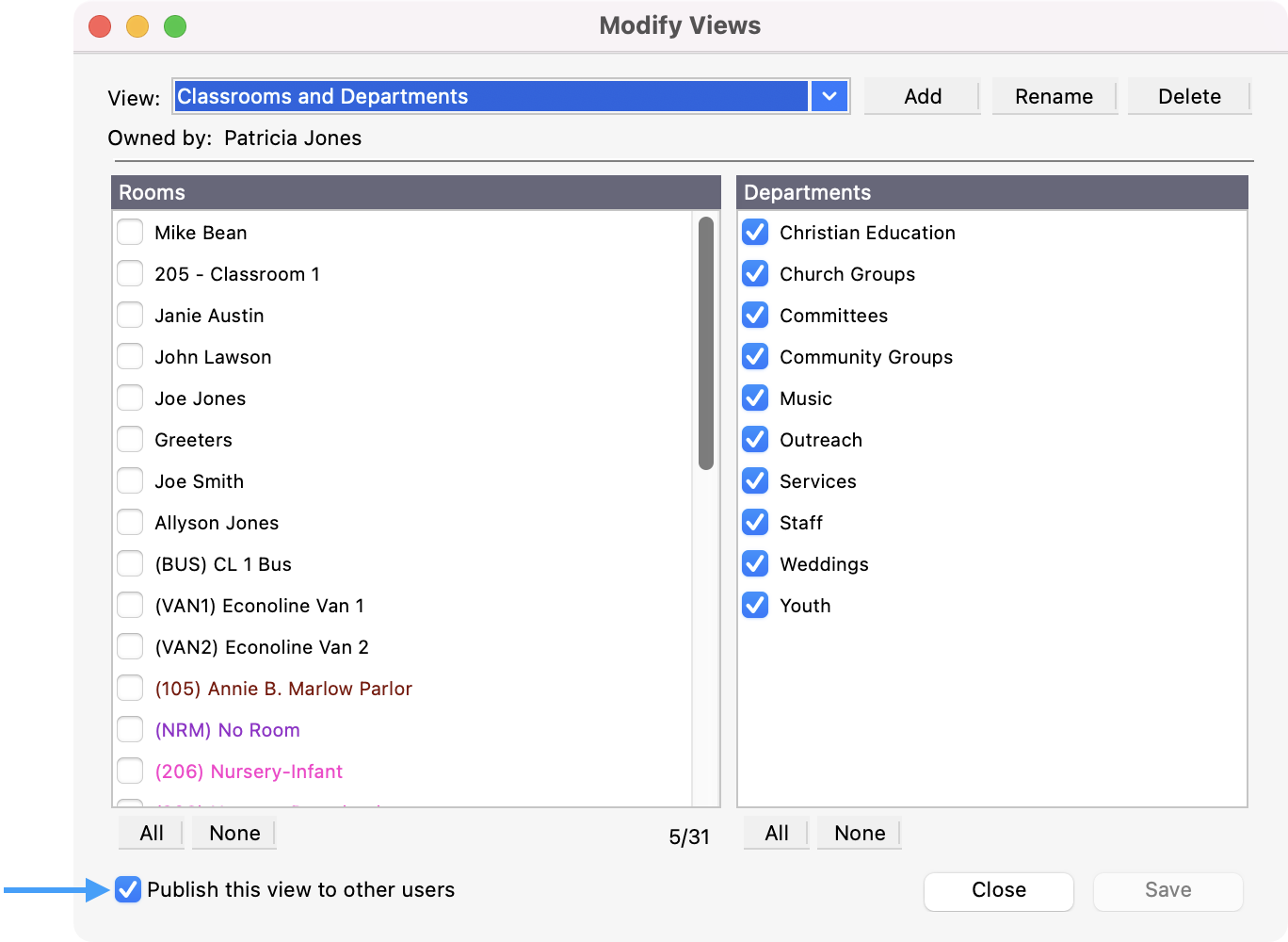The width and height of the screenshot is (1288, 942).
Task: Click None button under Departments list
Action: pos(860,833)
